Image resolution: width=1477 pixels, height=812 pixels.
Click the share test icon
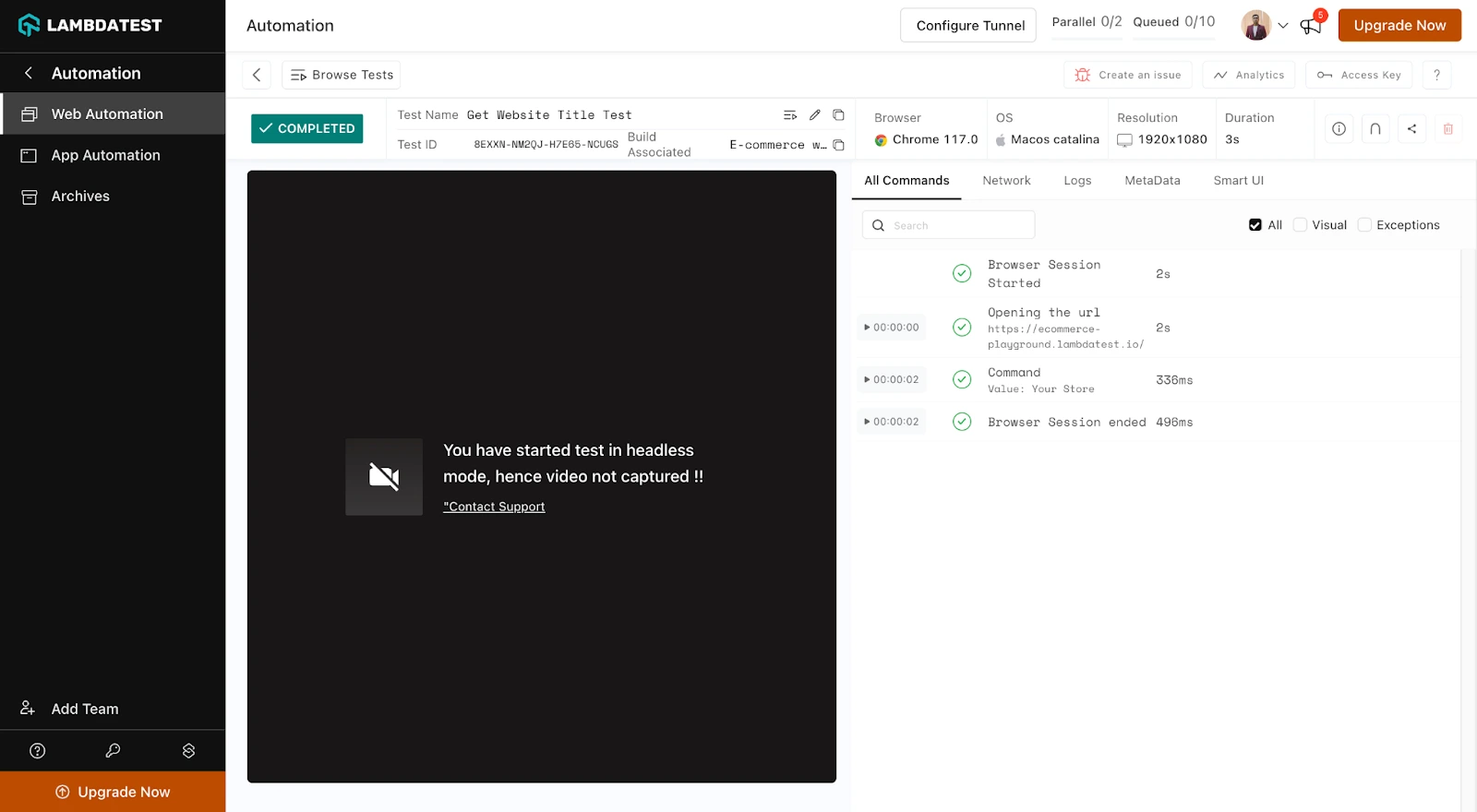[x=1411, y=129]
